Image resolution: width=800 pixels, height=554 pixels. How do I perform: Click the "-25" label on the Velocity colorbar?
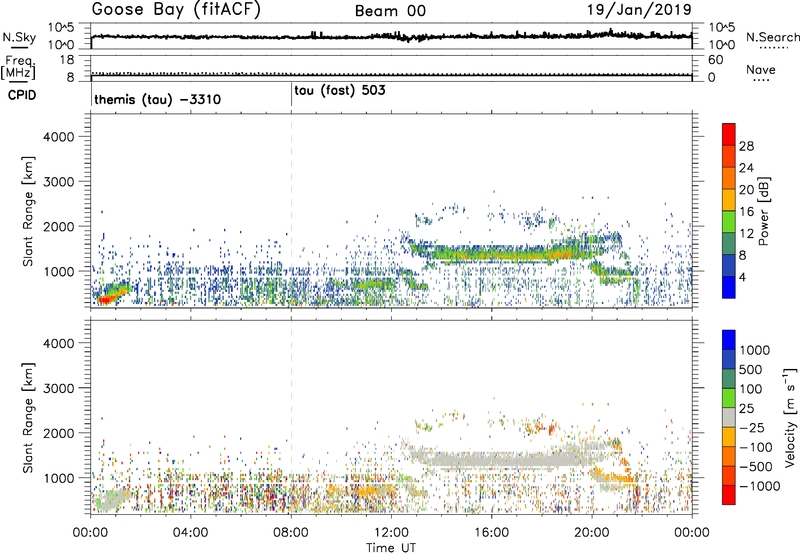[752, 428]
